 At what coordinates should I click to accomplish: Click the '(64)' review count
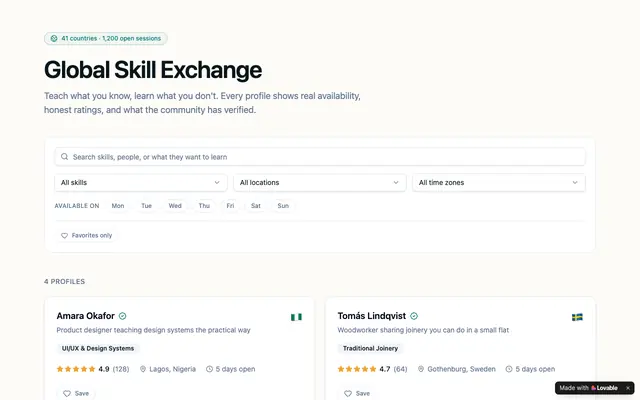tap(400, 369)
